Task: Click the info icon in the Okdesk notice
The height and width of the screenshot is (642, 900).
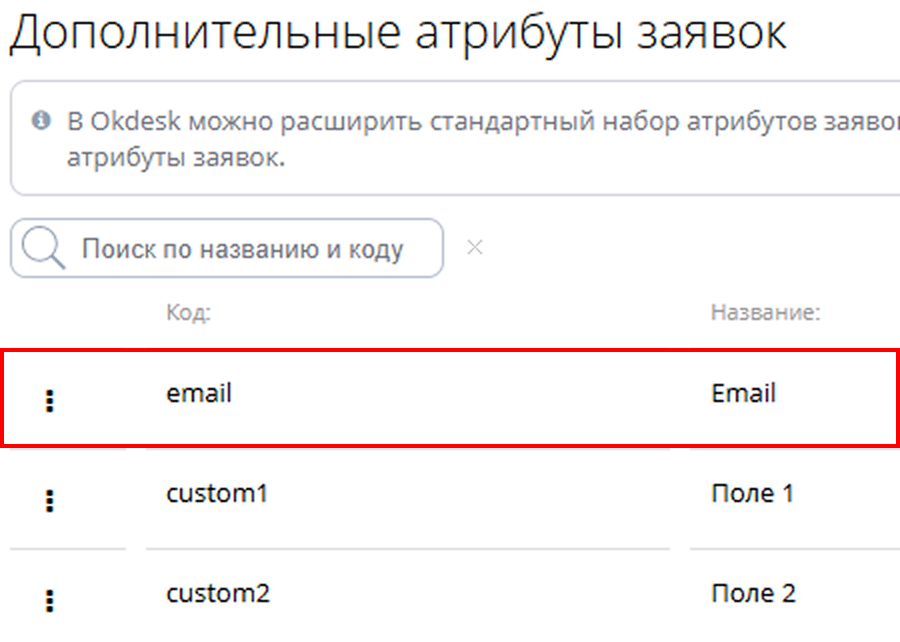Action: pos(41,121)
